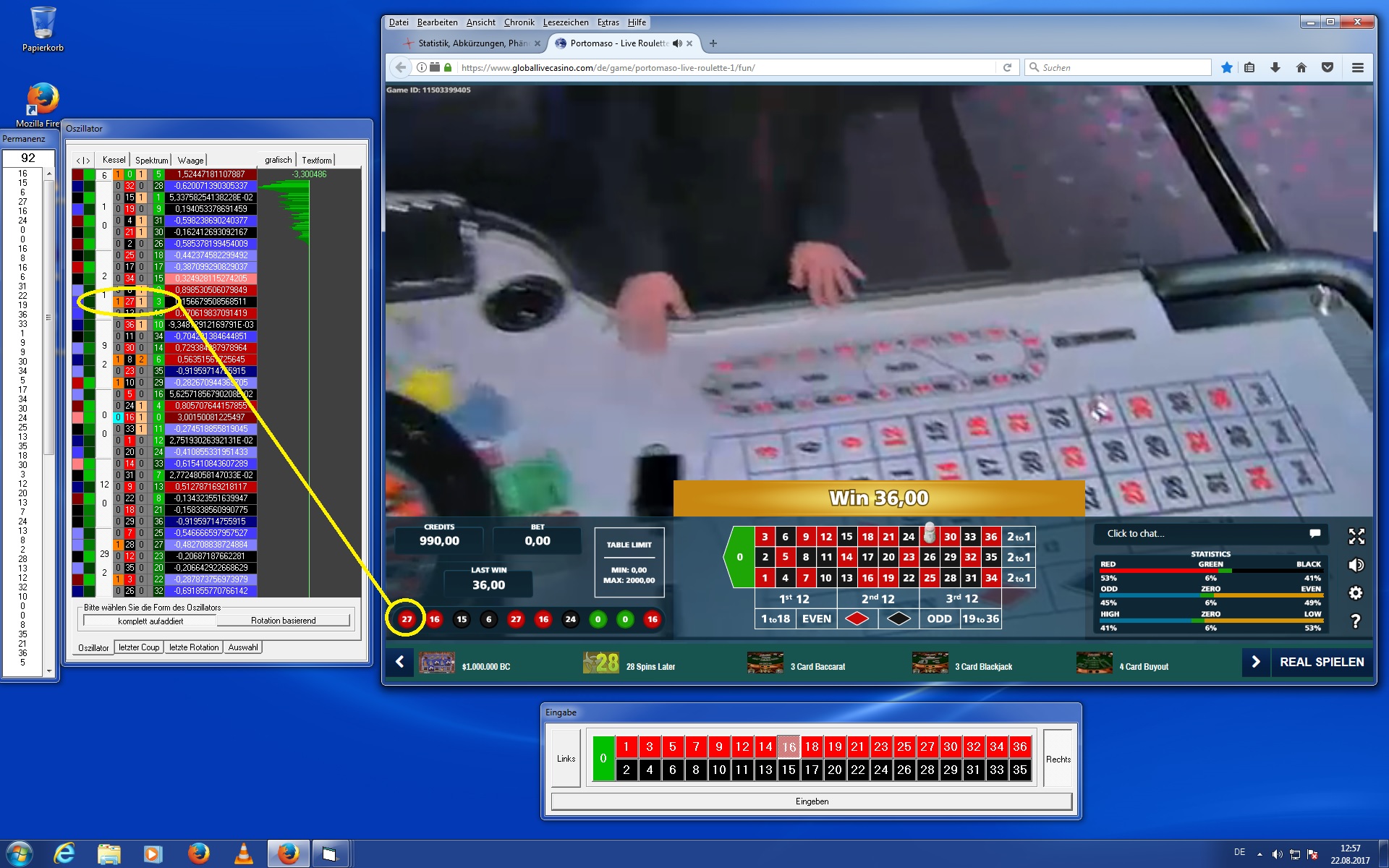This screenshot has height=868, width=1389.
Task: Open the Datei menu in Firefox
Action: coord(399,22)
